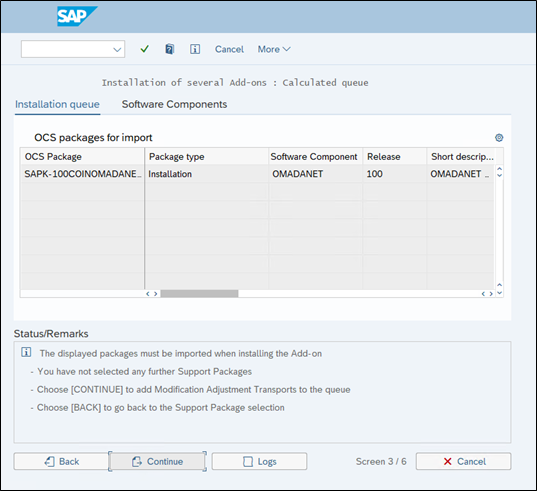Open the online manual help icon

pos(170,49)
